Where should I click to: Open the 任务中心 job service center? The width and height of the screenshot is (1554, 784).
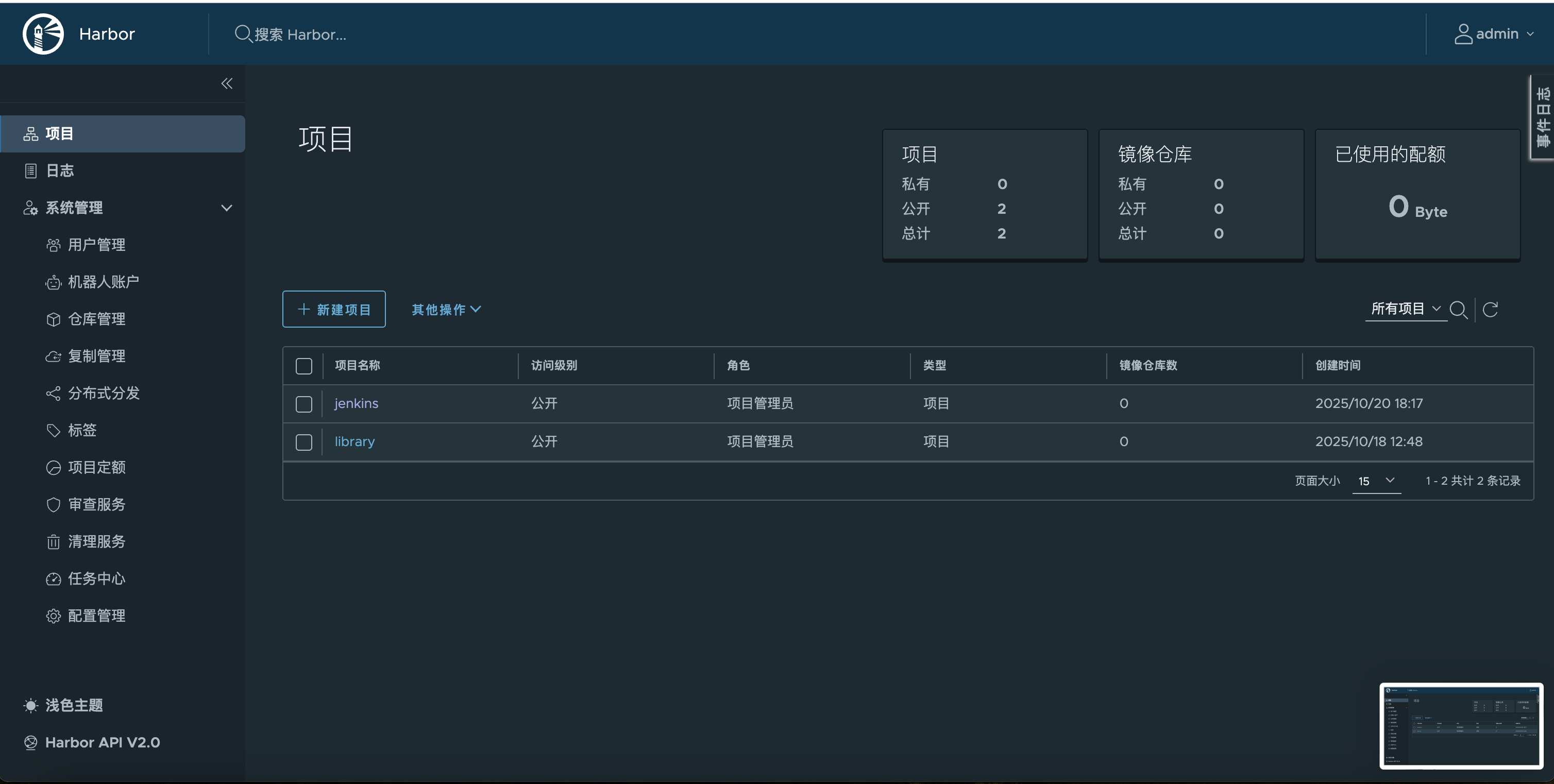[x=96, y=578]
